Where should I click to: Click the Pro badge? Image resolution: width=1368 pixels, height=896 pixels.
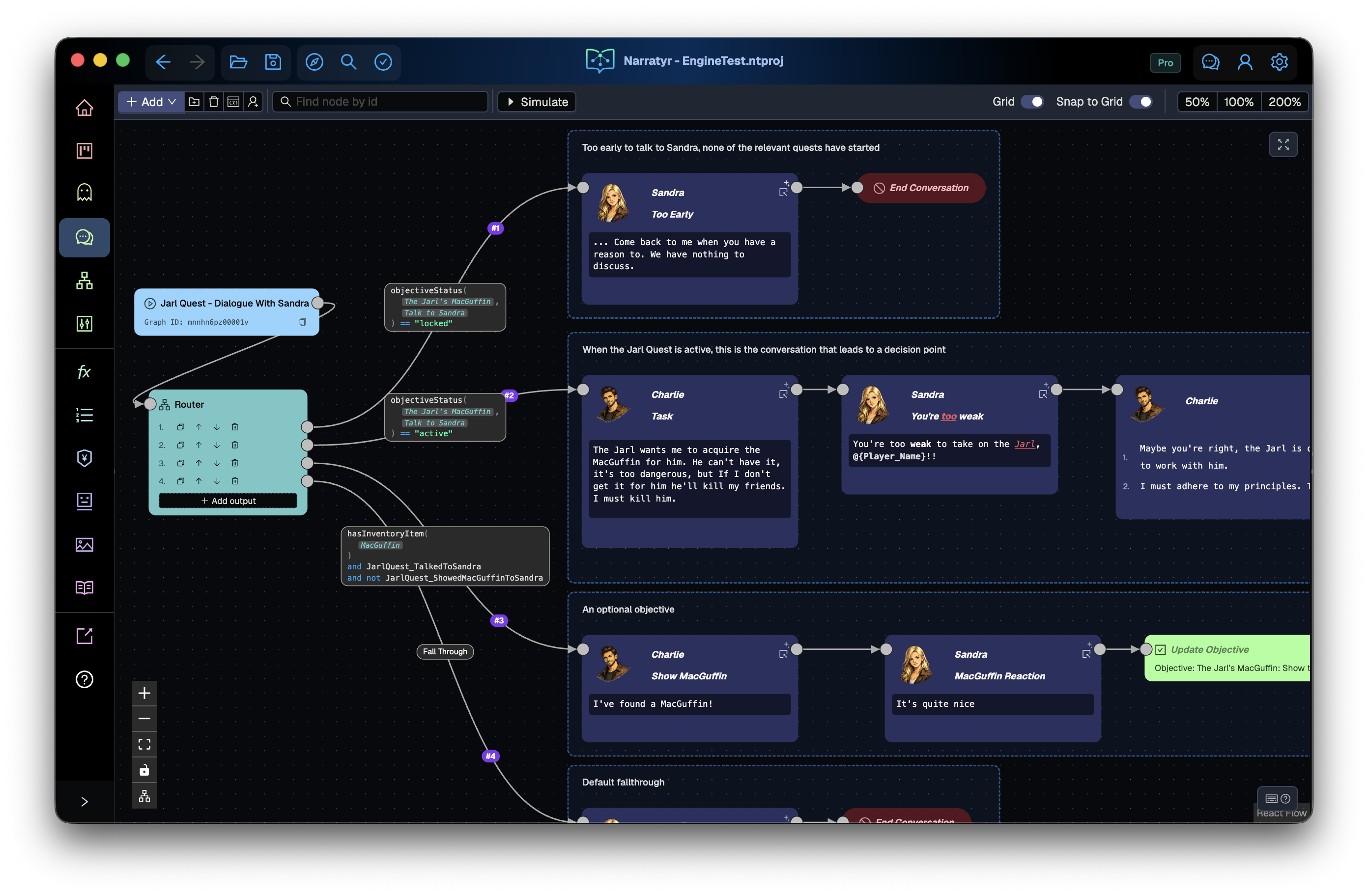[x=1165, y=63]
